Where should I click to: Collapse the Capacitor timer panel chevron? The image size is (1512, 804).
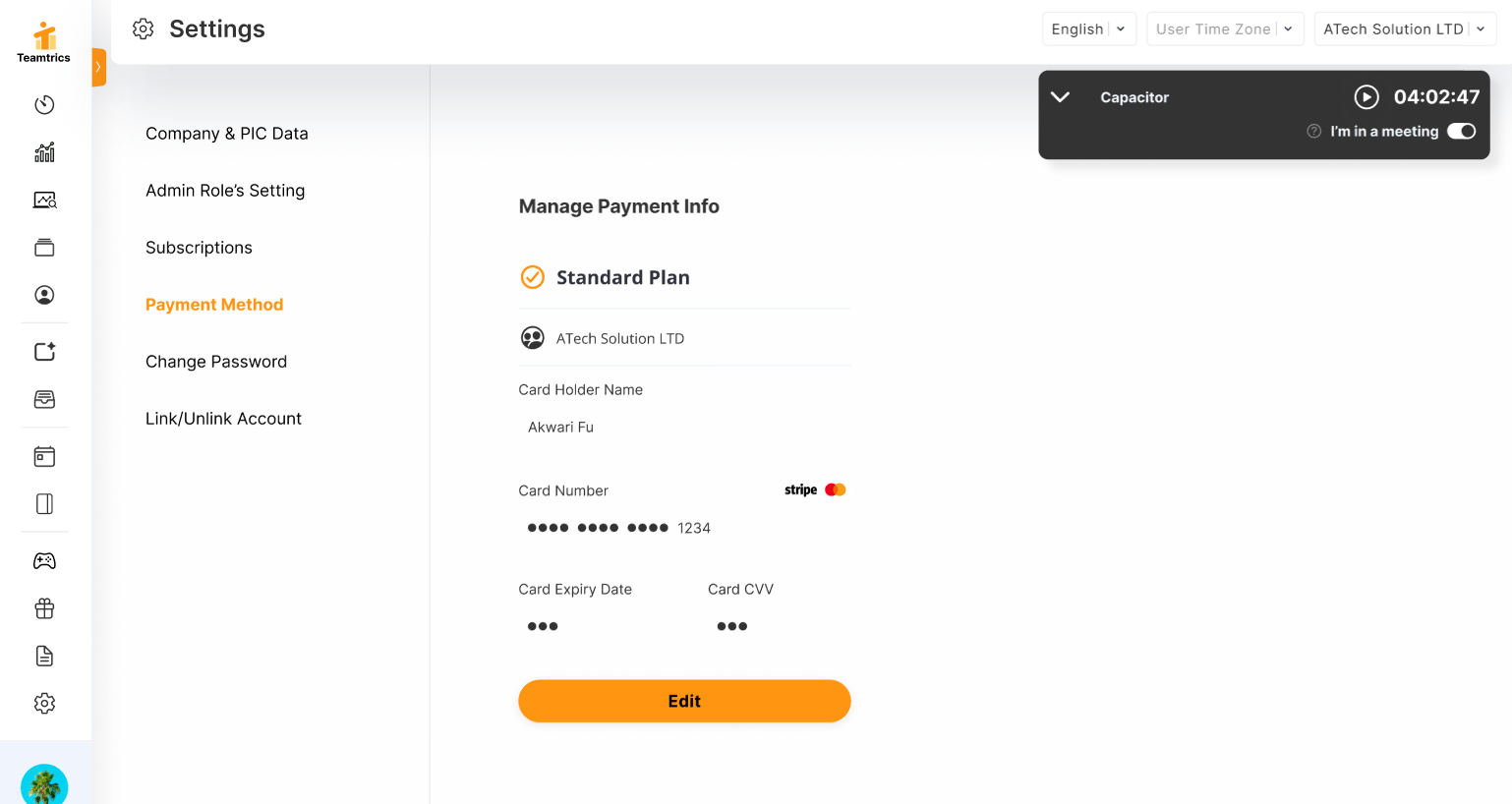pos(1060,97)
